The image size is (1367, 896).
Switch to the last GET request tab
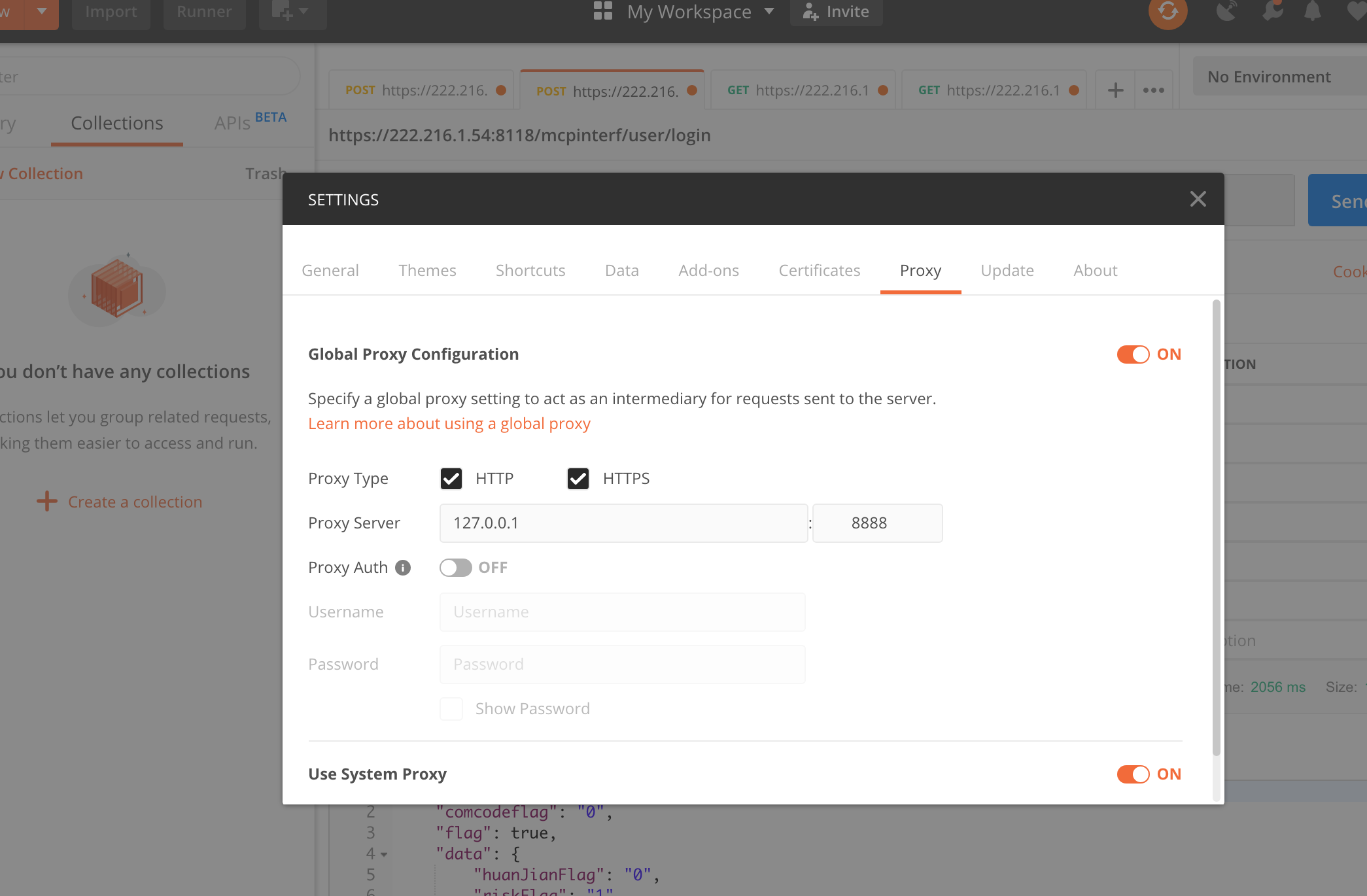[x=994, y=90]
